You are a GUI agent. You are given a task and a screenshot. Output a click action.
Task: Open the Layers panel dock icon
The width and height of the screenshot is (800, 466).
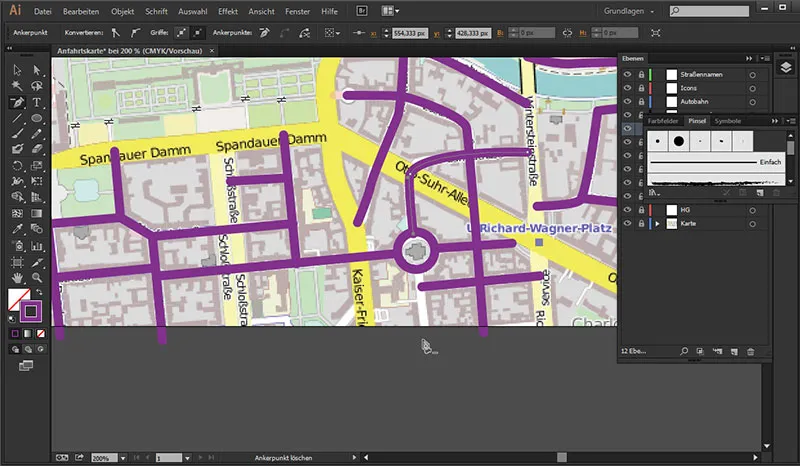tap(786, 67)
